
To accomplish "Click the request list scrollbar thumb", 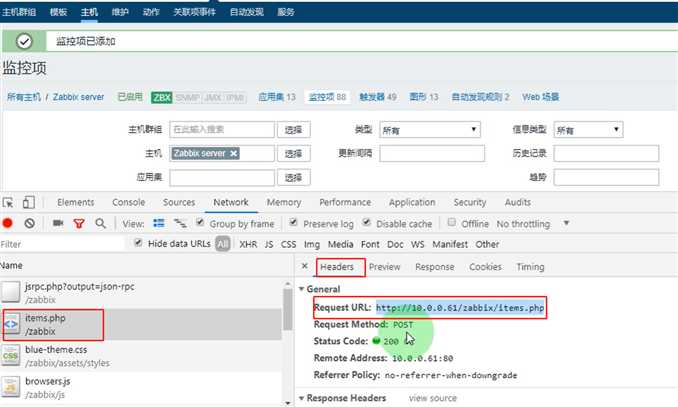I will point(288,309).
